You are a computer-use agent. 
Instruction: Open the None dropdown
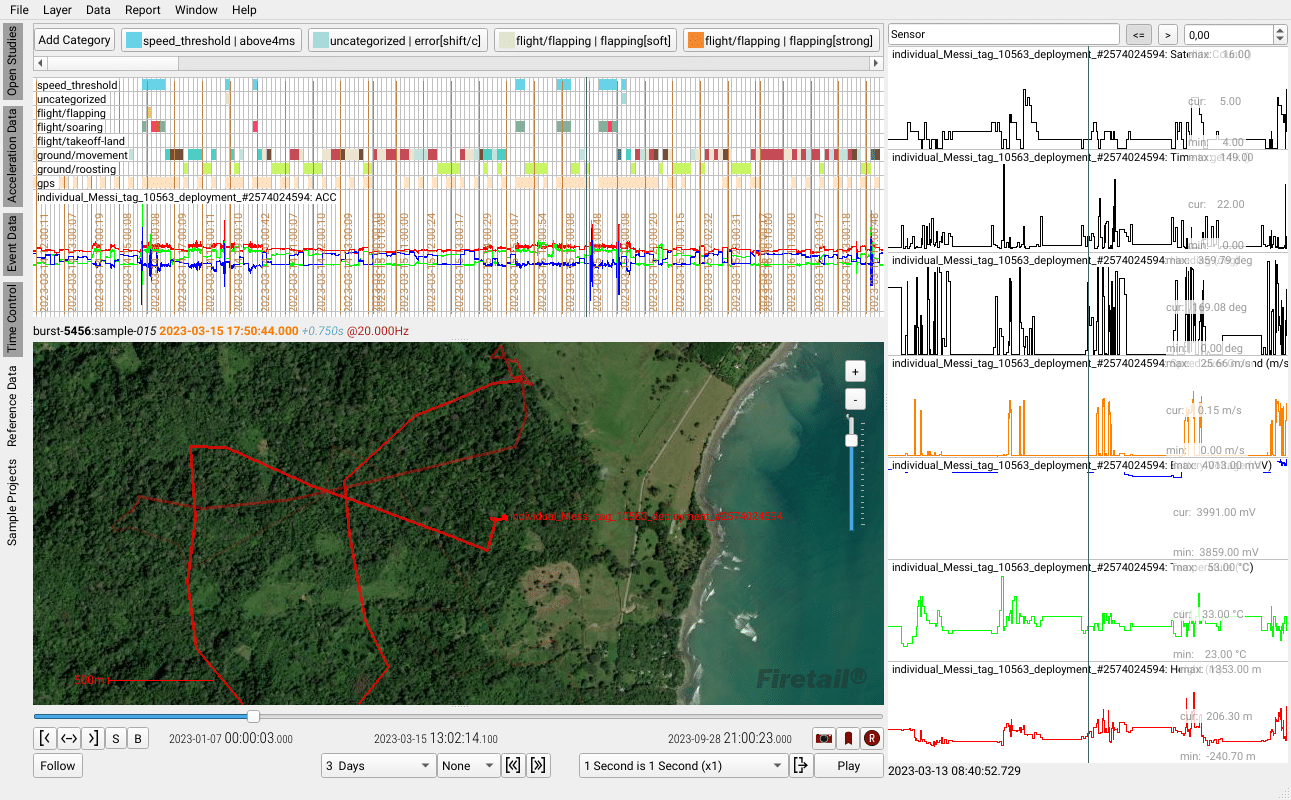pos(468,766)
